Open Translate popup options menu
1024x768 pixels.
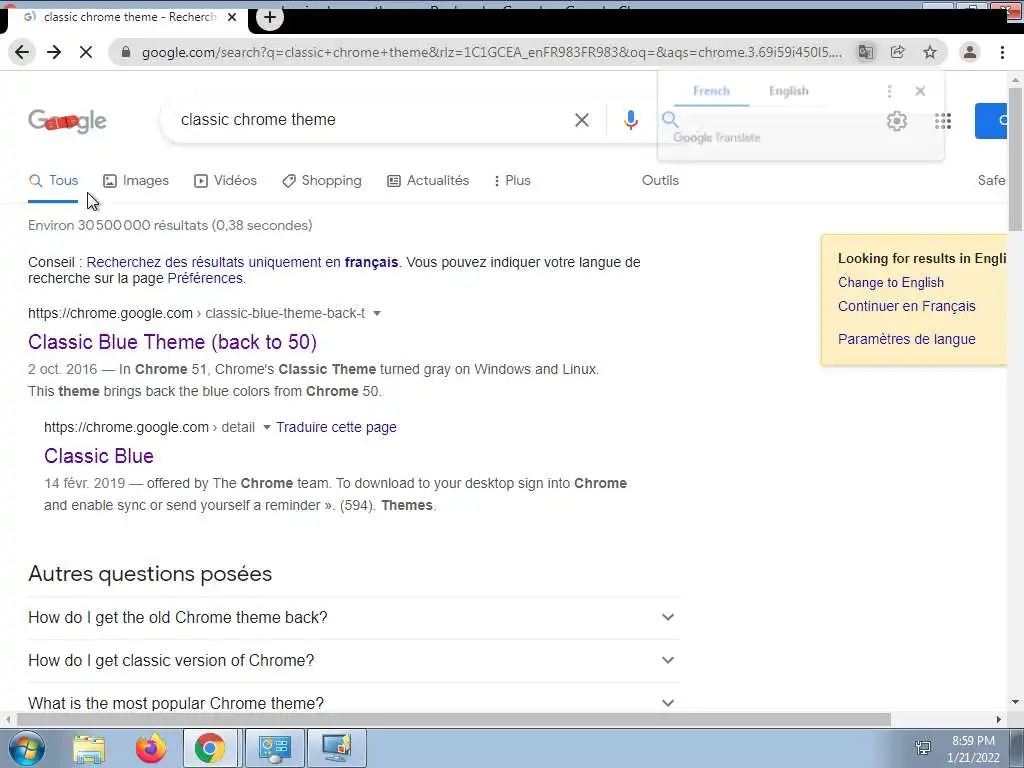point(889,91)
